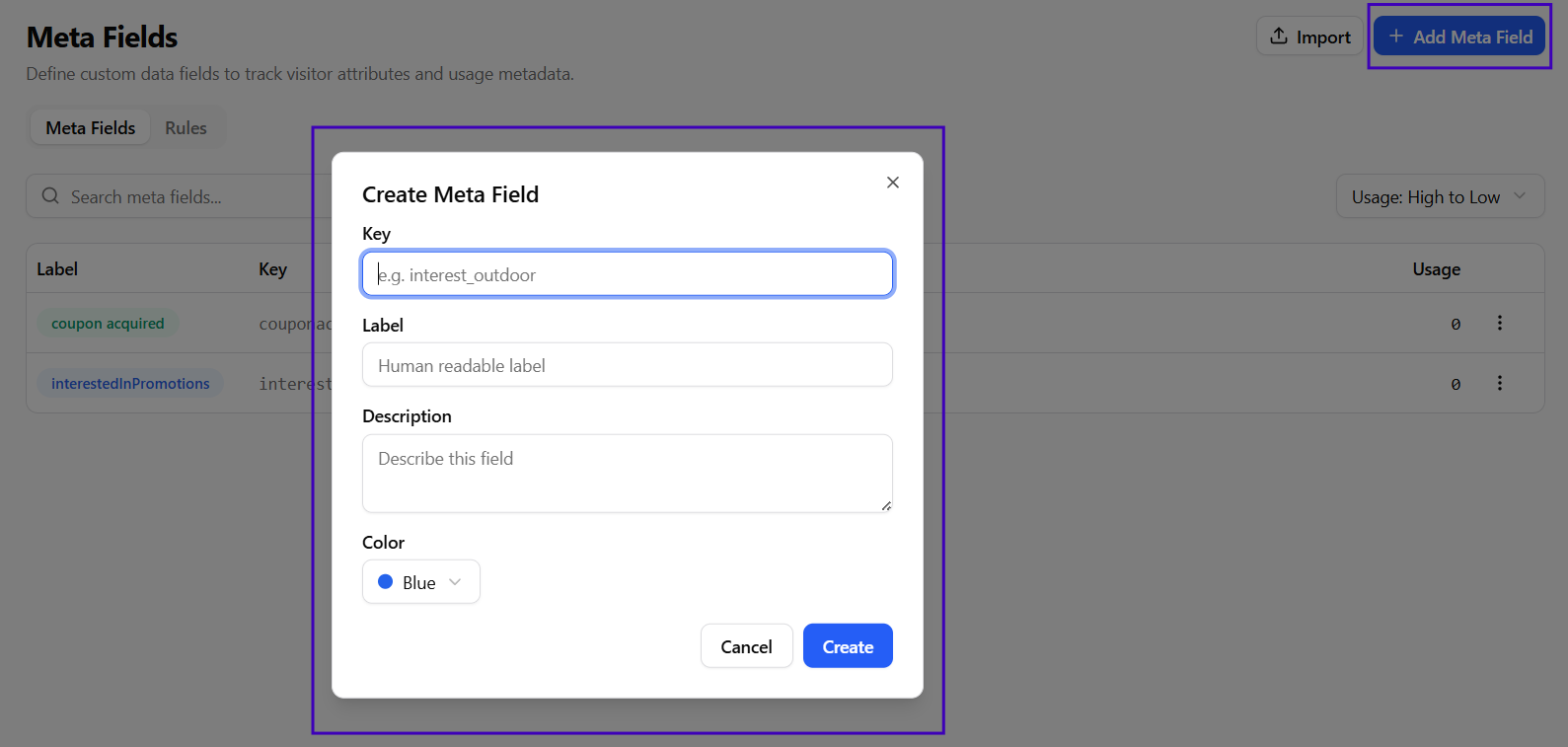Click the Description textarea
Image resolution: width=1568 pixels, height=747 pixels.
[x=628, y=474]
